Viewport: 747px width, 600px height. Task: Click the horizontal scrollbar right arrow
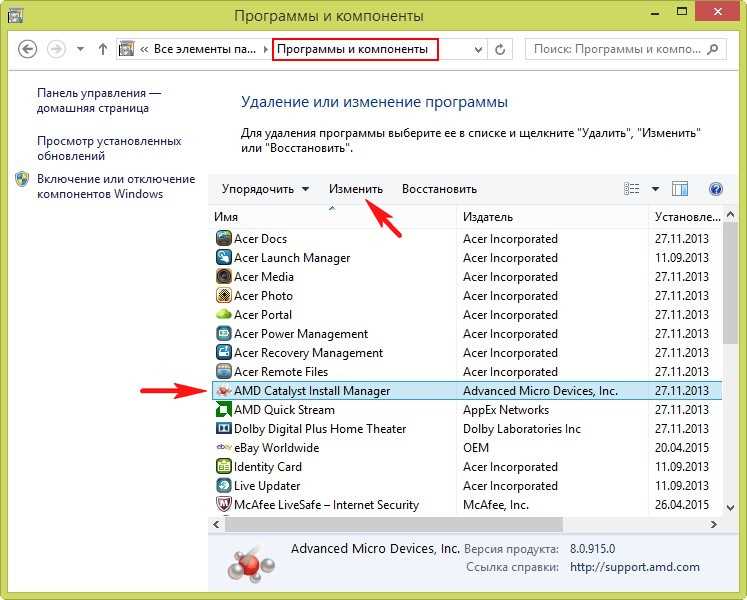pyautogui.click(x=714, y=524)
